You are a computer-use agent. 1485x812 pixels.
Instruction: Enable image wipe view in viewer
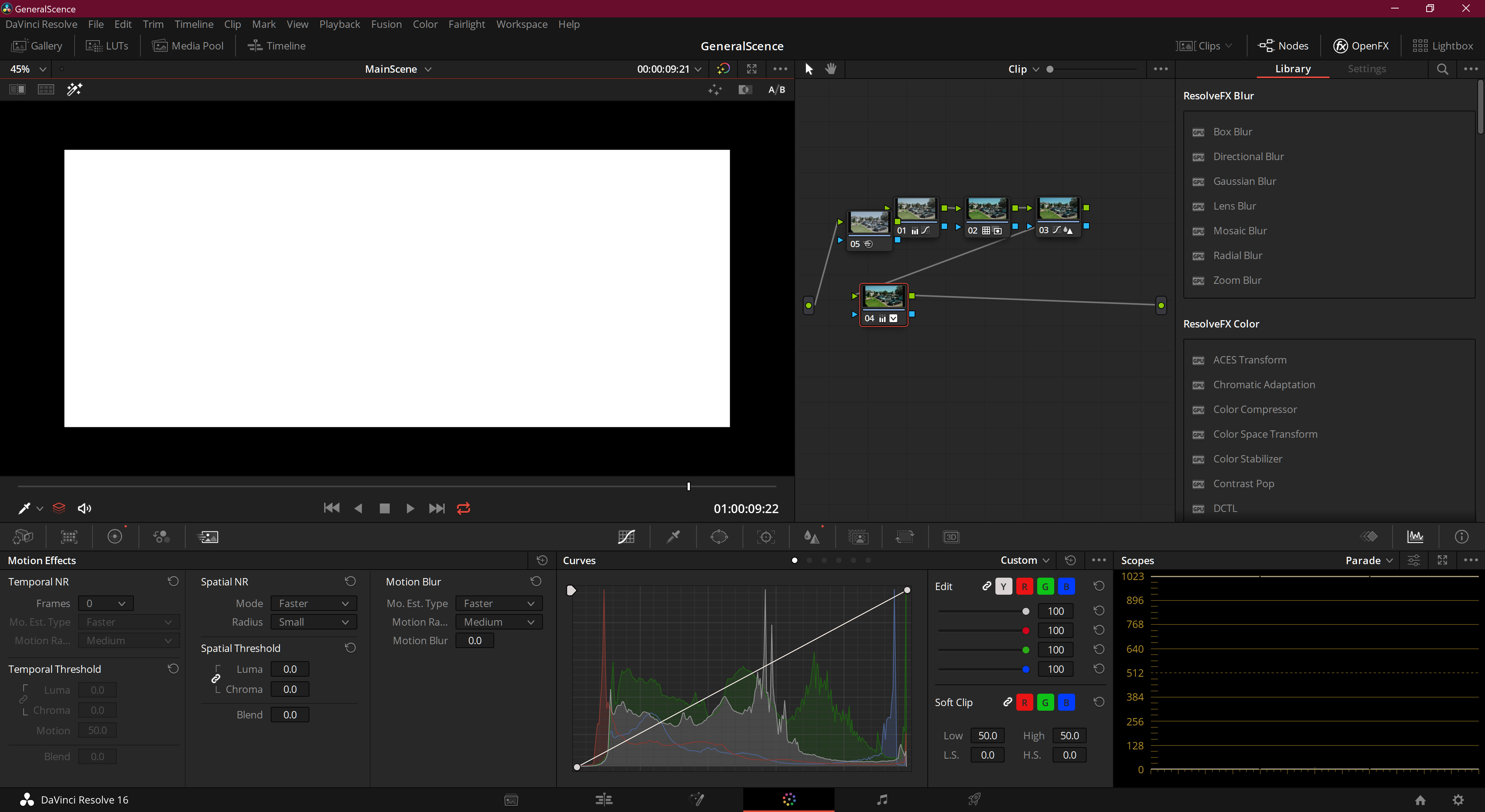tap(17, 89)
